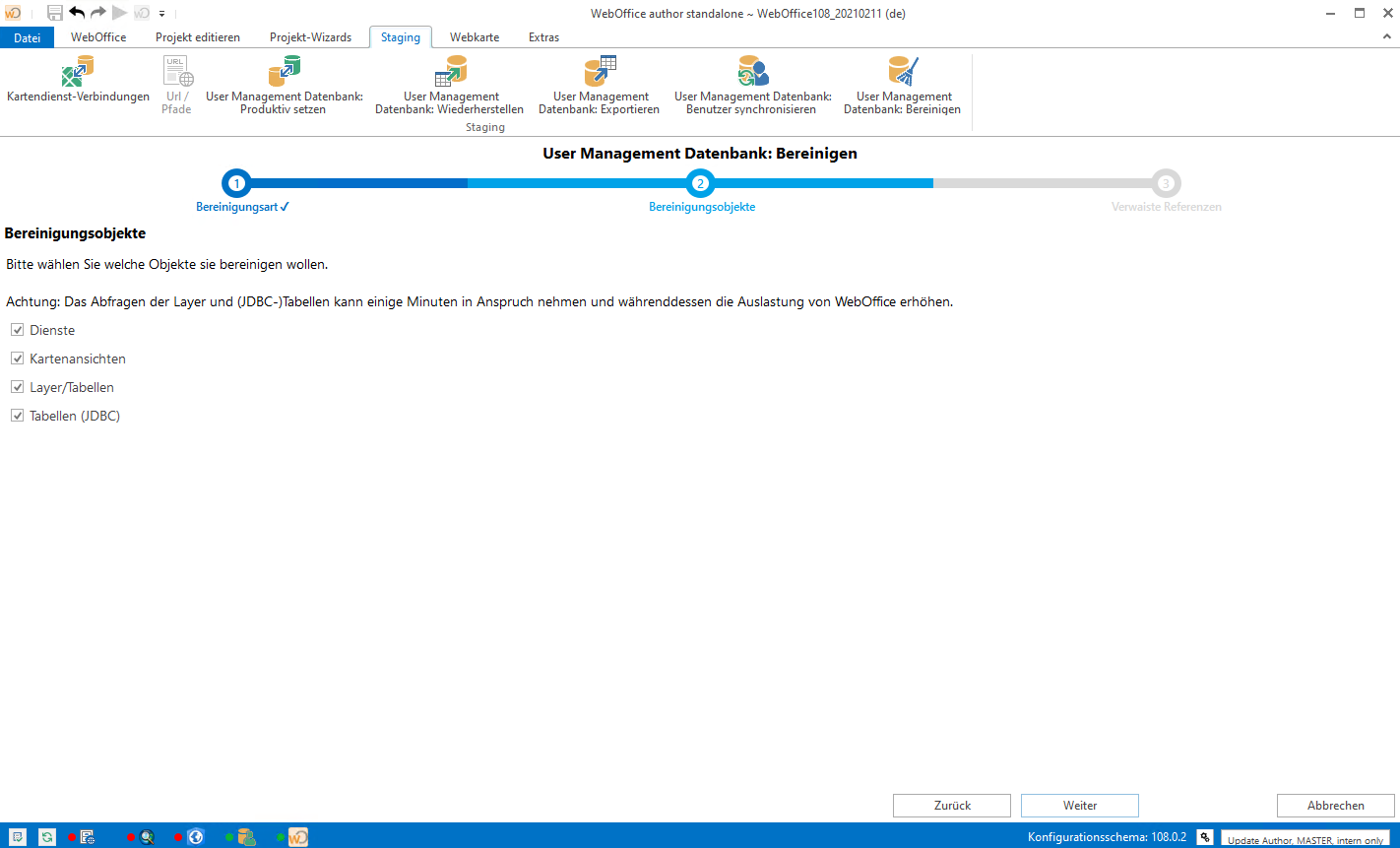Select User Management Datenbank: Bereinigen tool
The height and width of the screenshot is (848, 1400).
[902, 86]
